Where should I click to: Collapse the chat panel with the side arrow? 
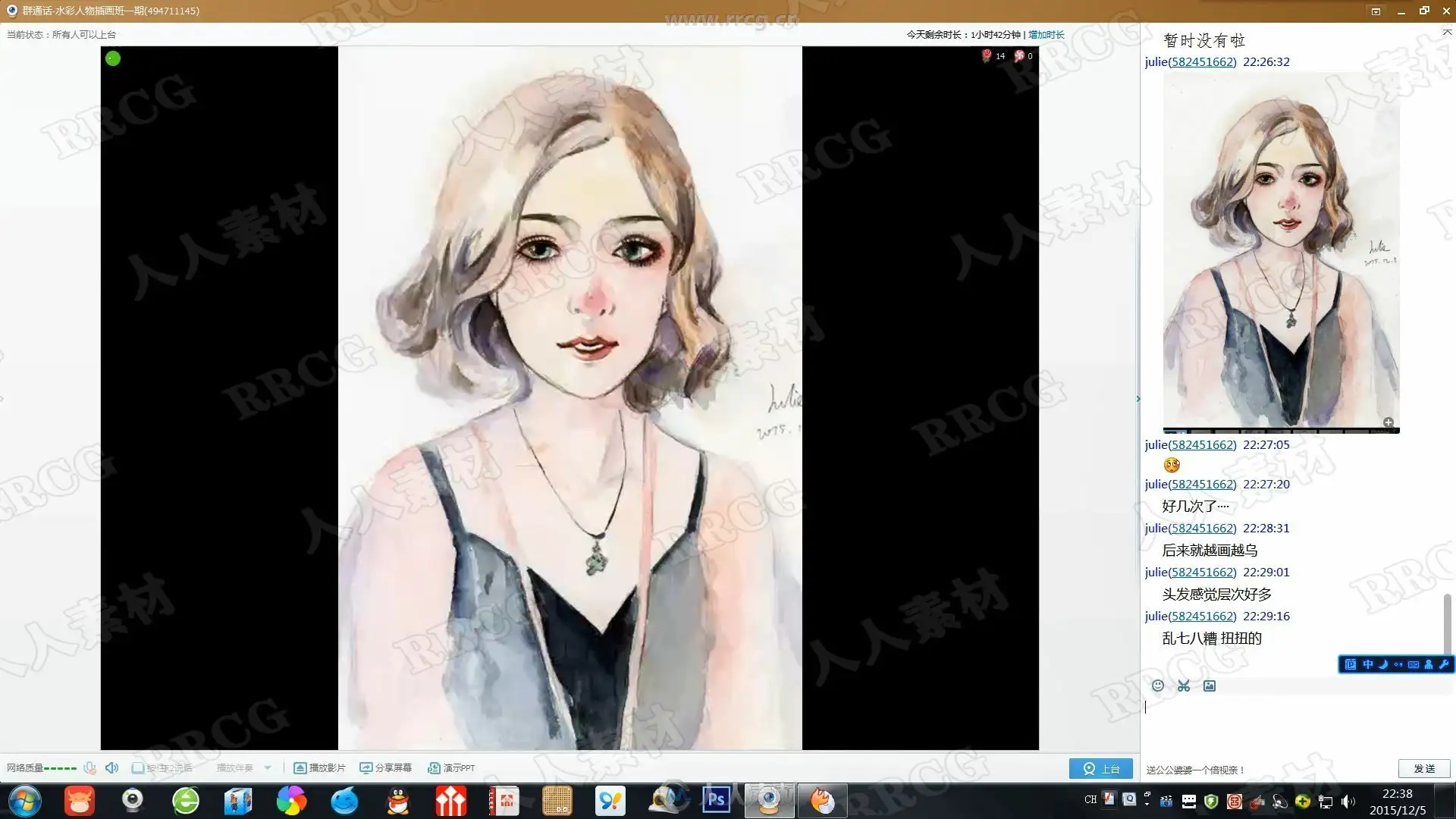[1138, 399]
